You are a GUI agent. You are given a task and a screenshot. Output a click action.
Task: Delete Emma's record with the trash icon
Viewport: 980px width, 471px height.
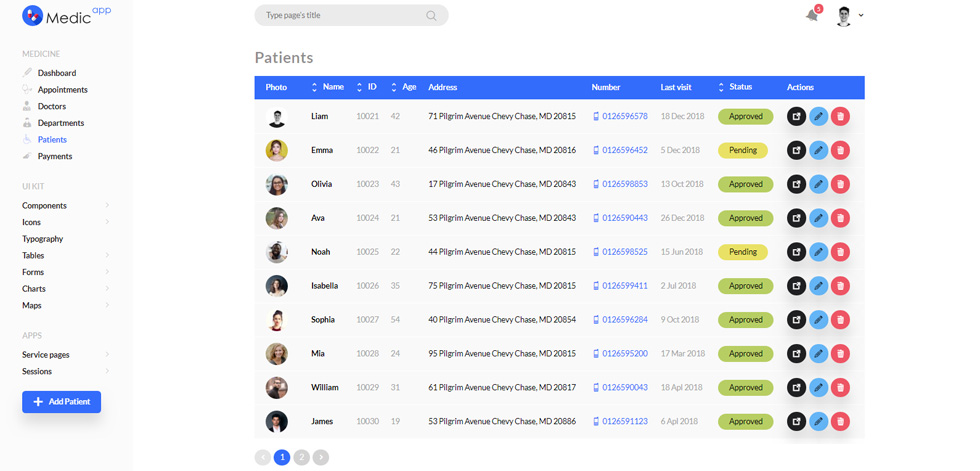(841, 150)
